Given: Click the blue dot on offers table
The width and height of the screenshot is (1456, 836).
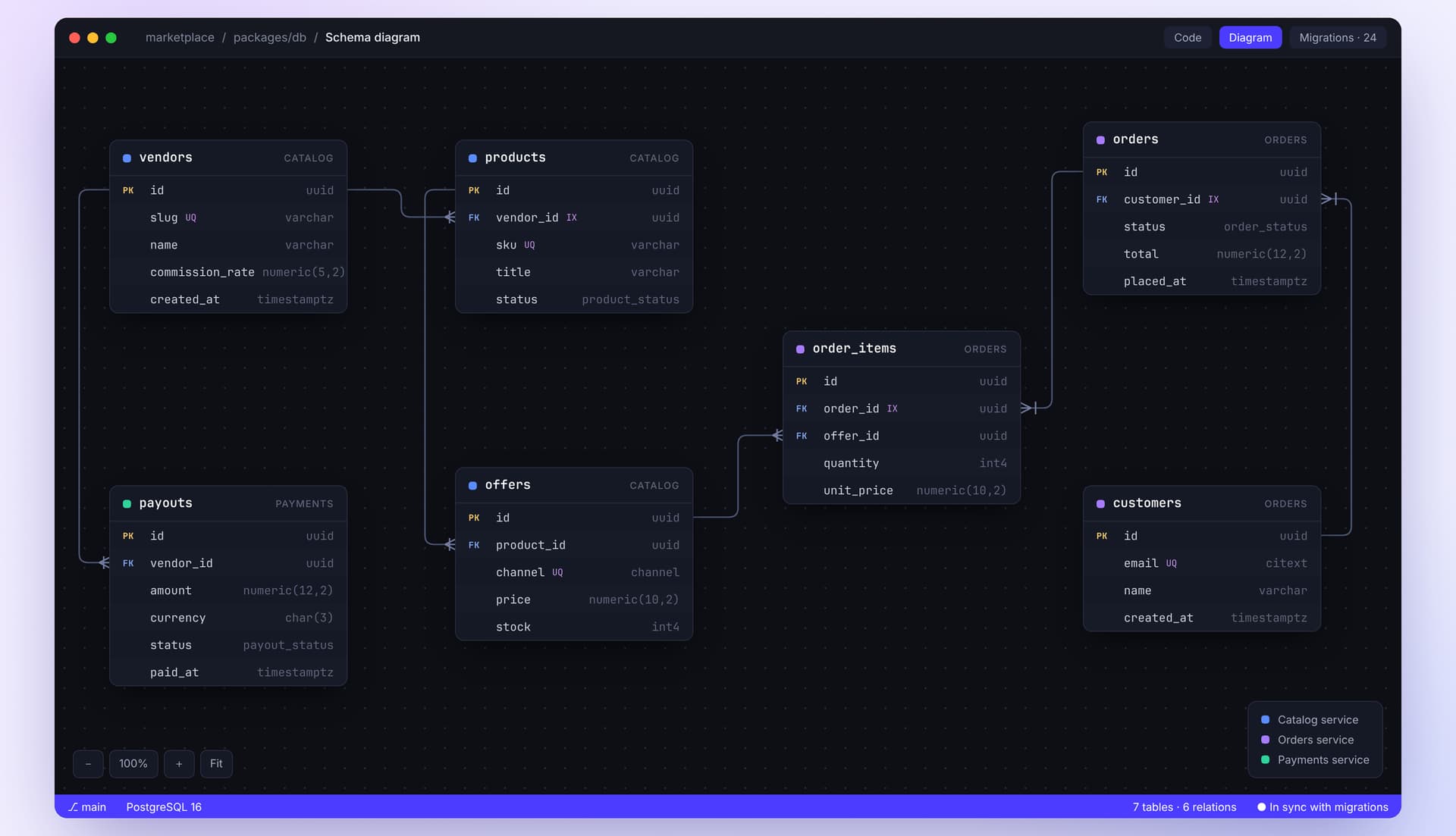Looking at the screenshot, I should click(472, 486).
